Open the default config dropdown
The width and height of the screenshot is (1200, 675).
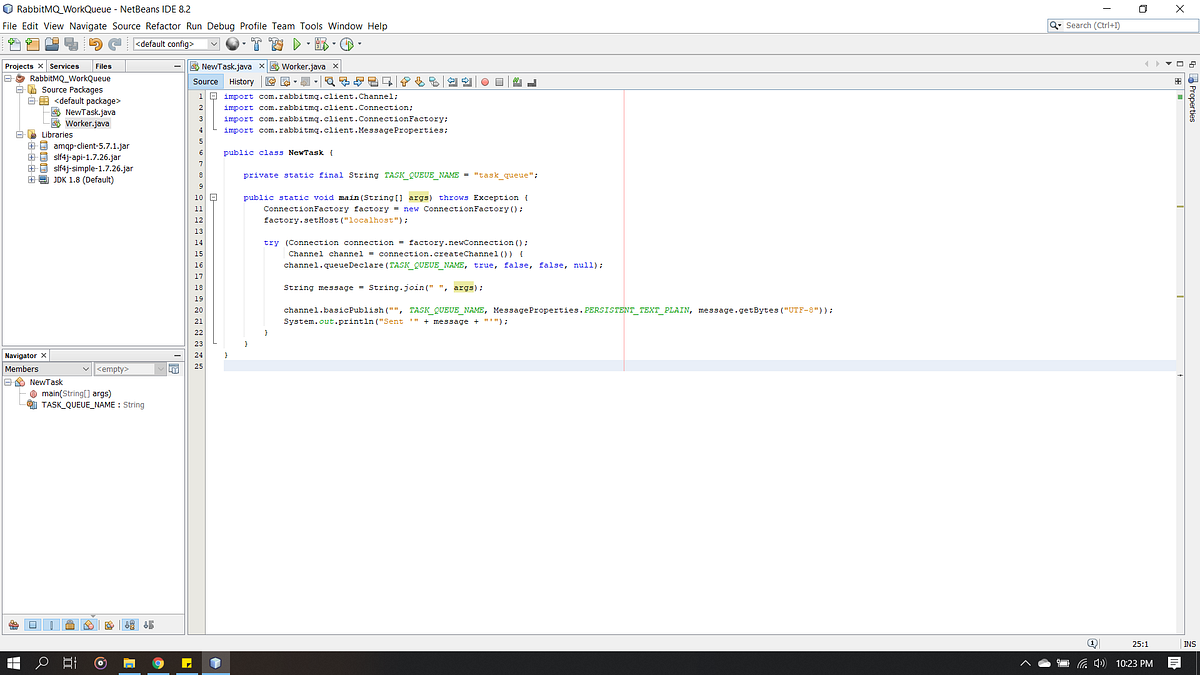tap(215, 44)
